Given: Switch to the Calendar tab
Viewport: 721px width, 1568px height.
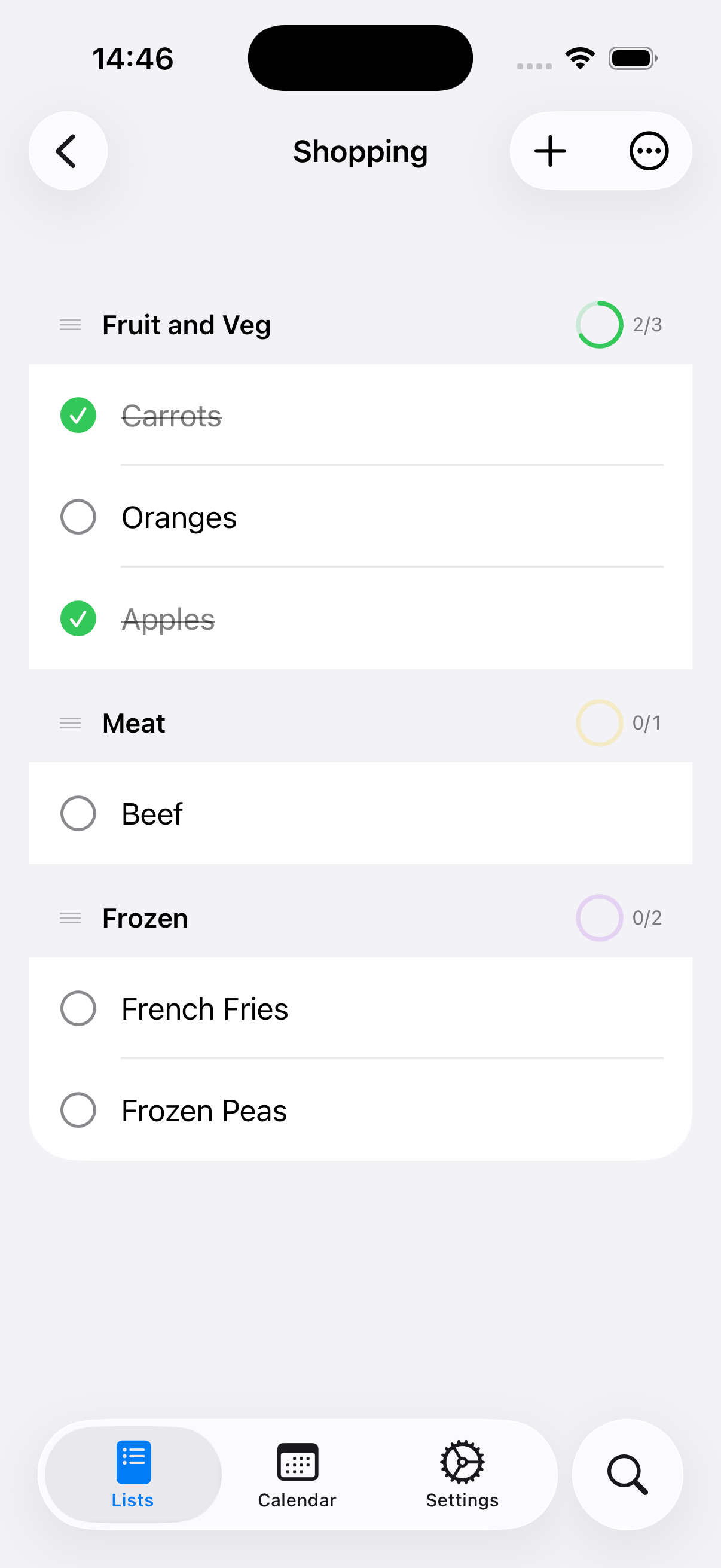Looking at the screenshot, I should 297,1474.
